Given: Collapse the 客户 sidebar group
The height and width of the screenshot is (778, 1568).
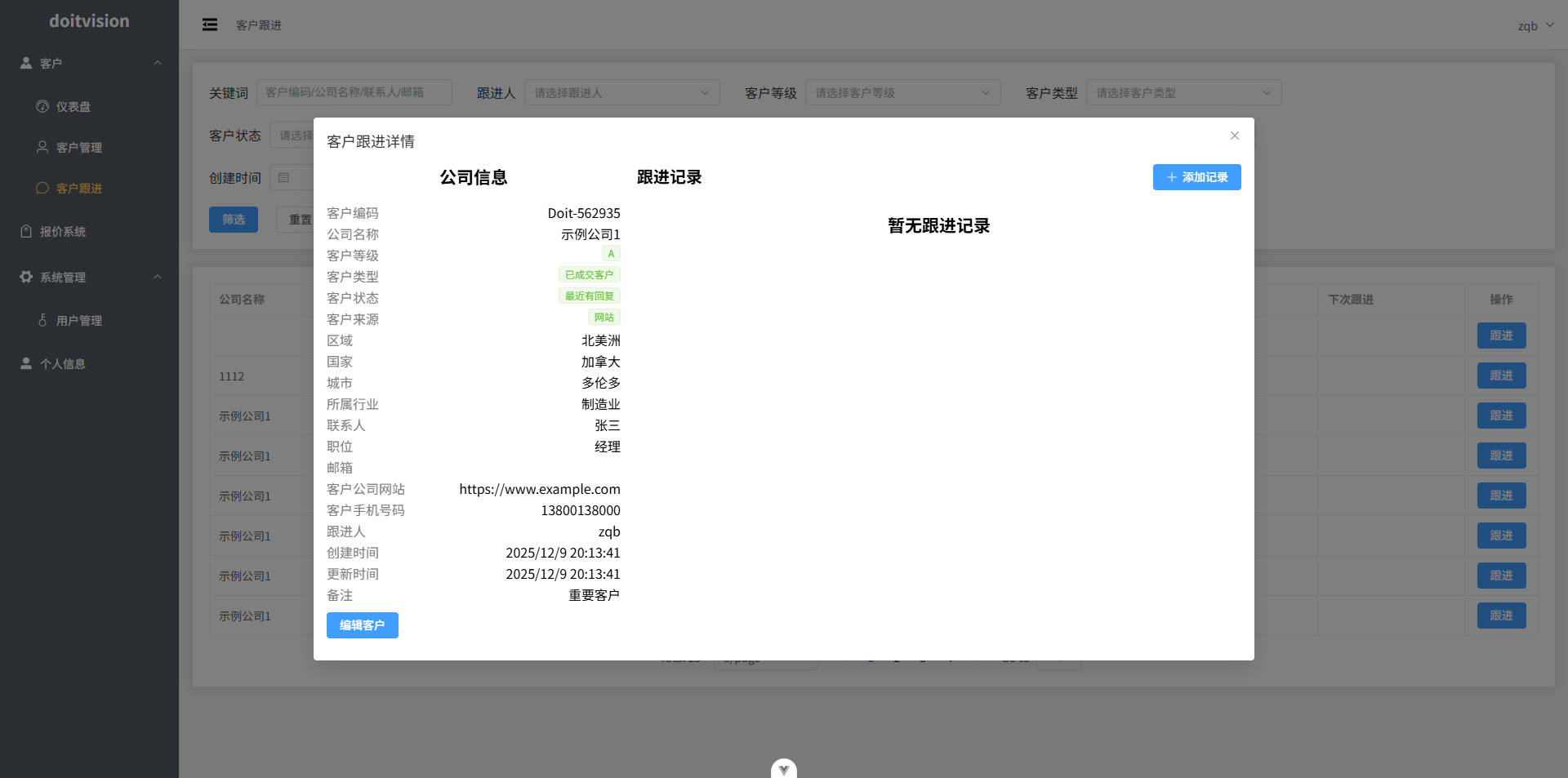Looking at the screenshot, I should 89,63.
